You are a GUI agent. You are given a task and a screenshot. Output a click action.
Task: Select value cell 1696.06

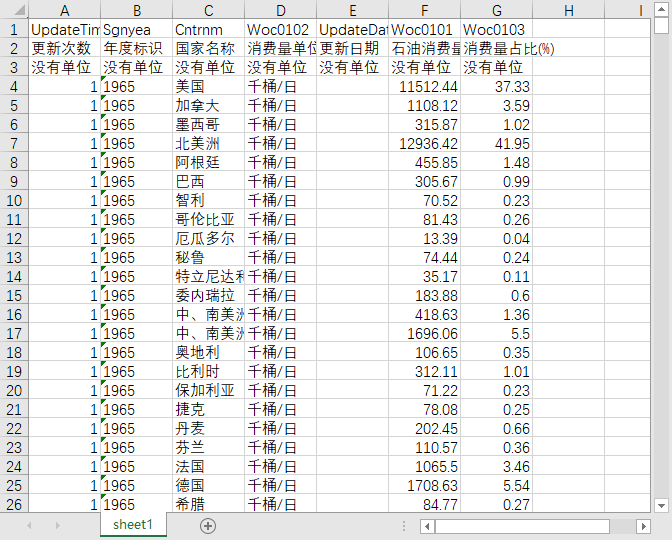click(x=424, y=333)
